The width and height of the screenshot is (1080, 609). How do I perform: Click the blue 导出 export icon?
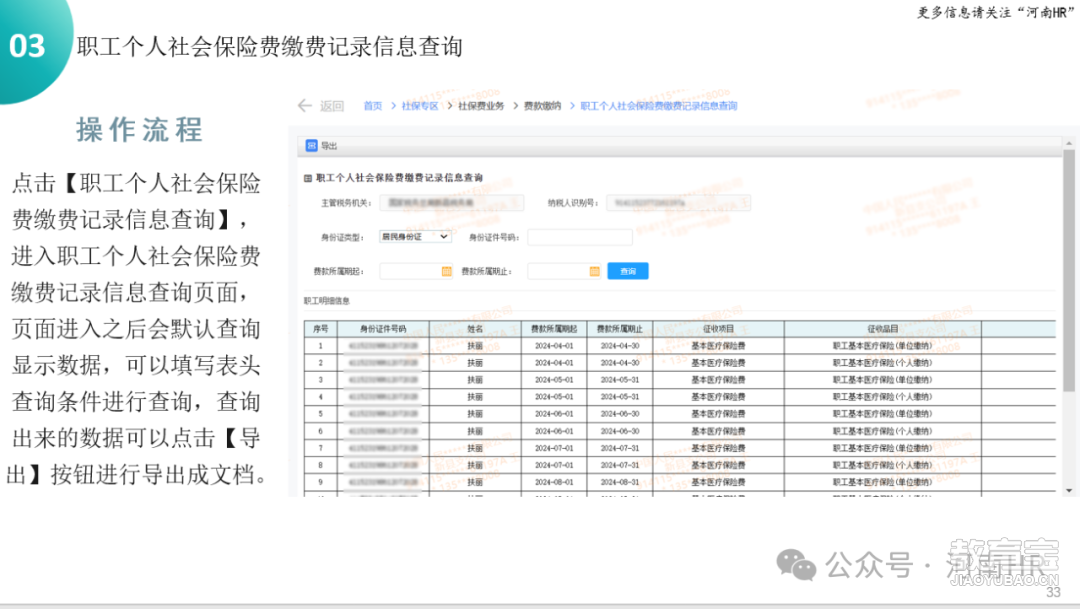(x=311, y=145)
